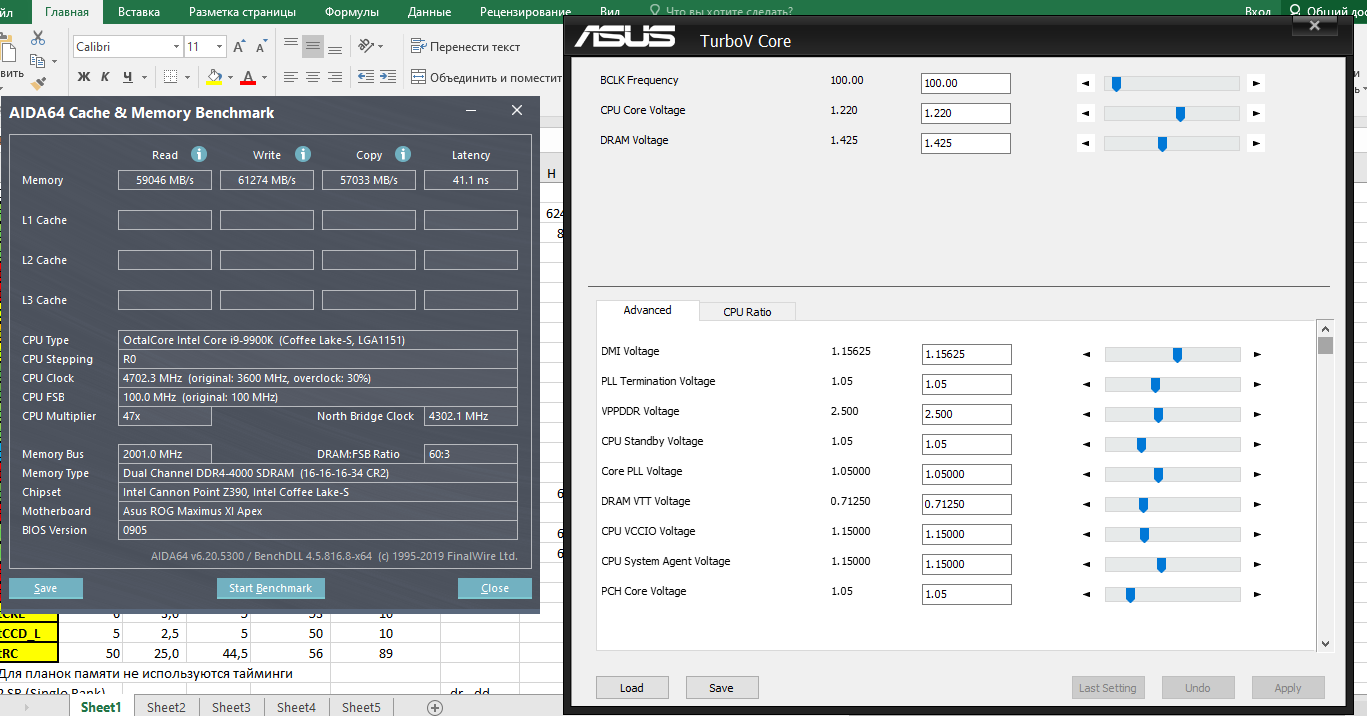Open Read info icon in AIDA64 benchmark
The width and height of the screenshot is (1367, 716).
pyautogui.click(x=199, y=154)
